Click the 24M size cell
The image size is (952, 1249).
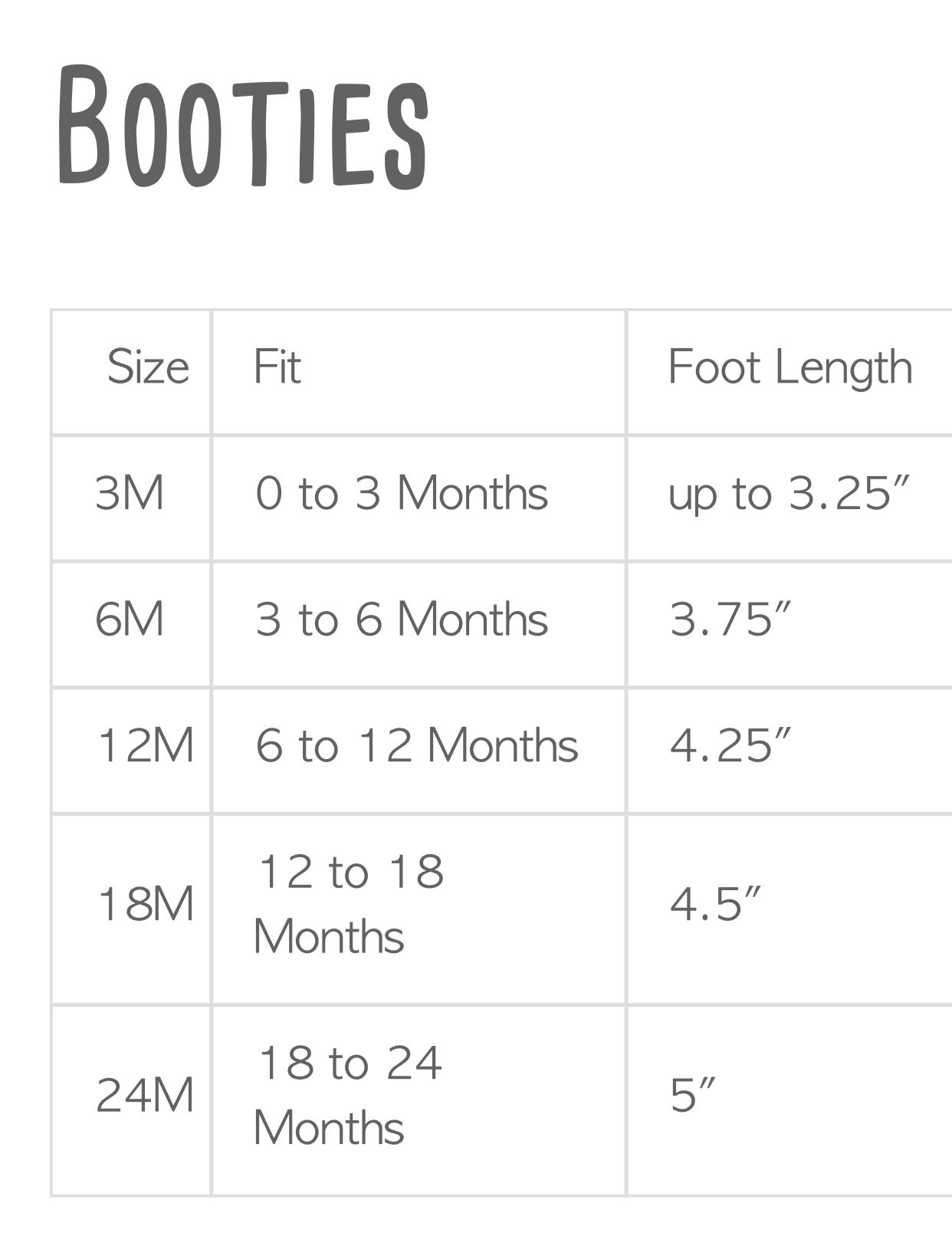point(145,1096)
